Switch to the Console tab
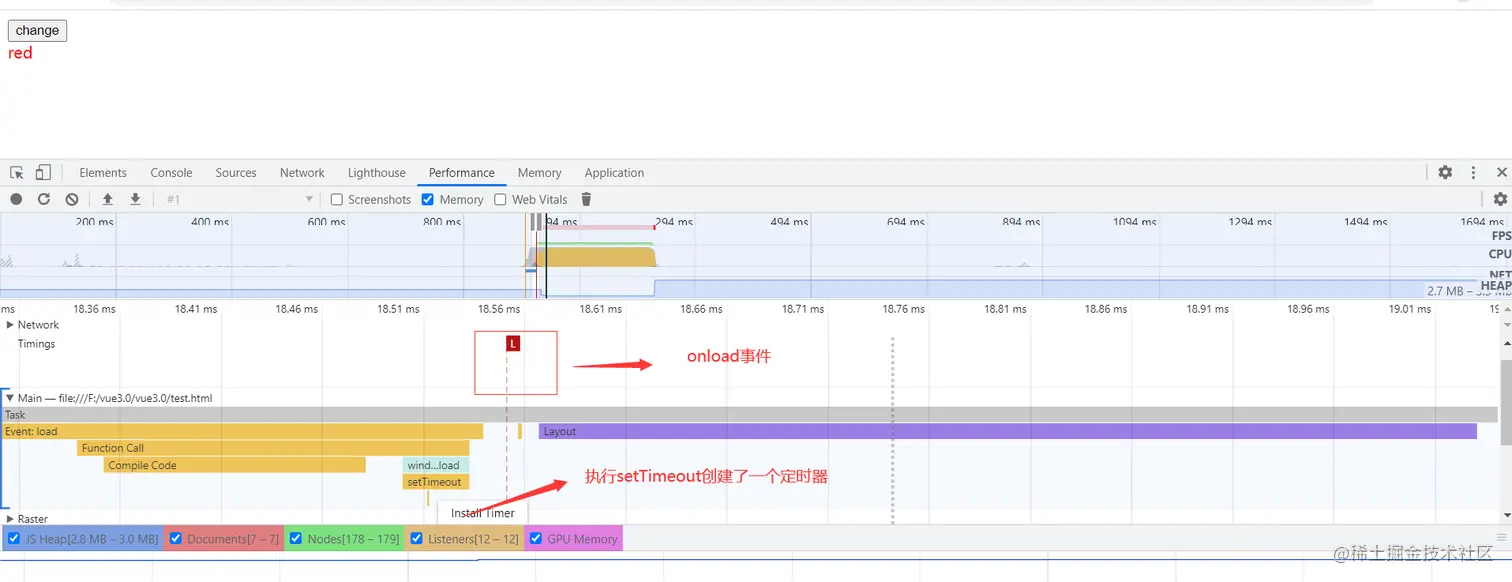The width and height of the screenshot is (1512, 582). [x=171, y=173]
